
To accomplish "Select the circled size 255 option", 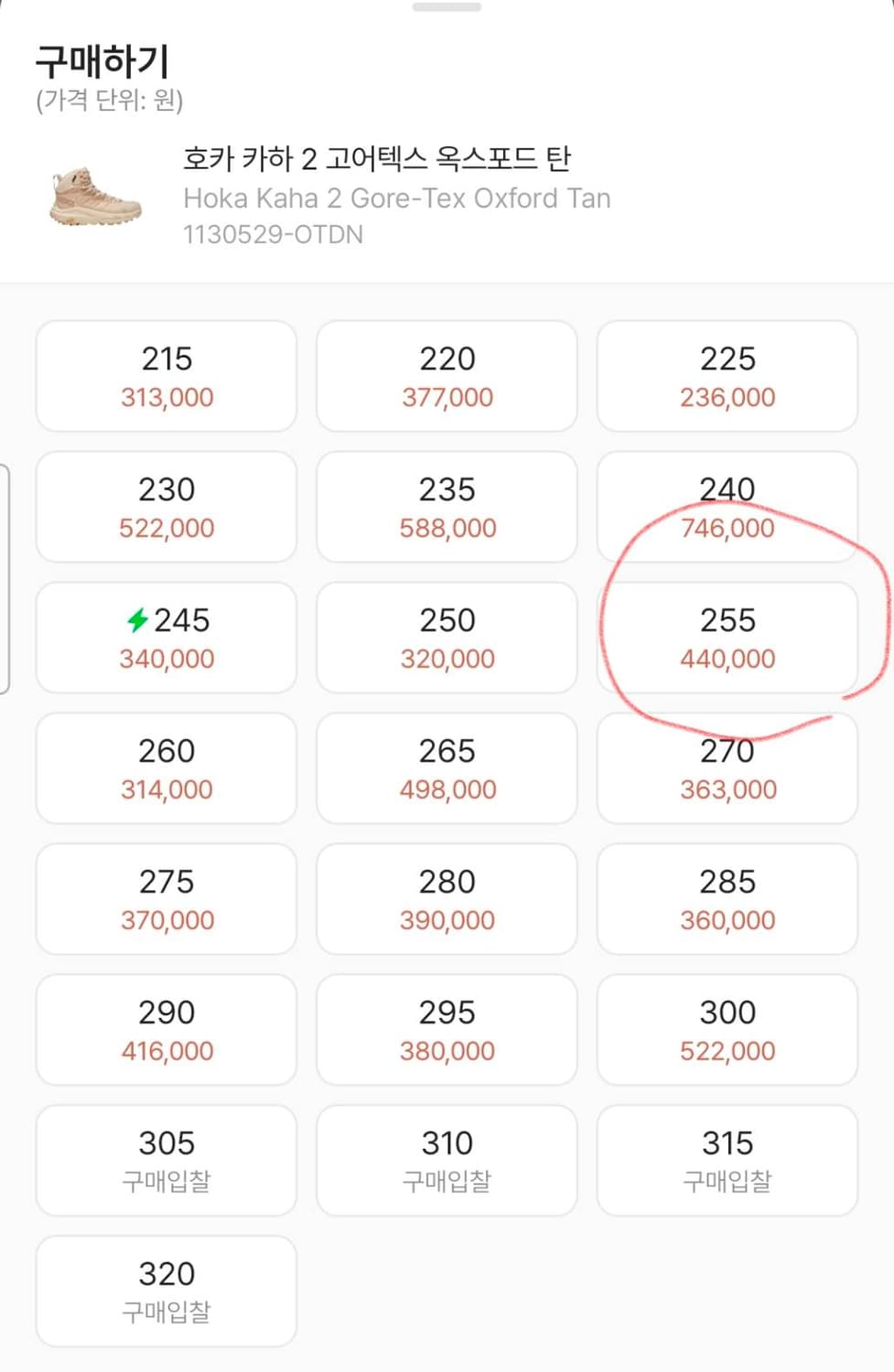I will pos(727,638).
